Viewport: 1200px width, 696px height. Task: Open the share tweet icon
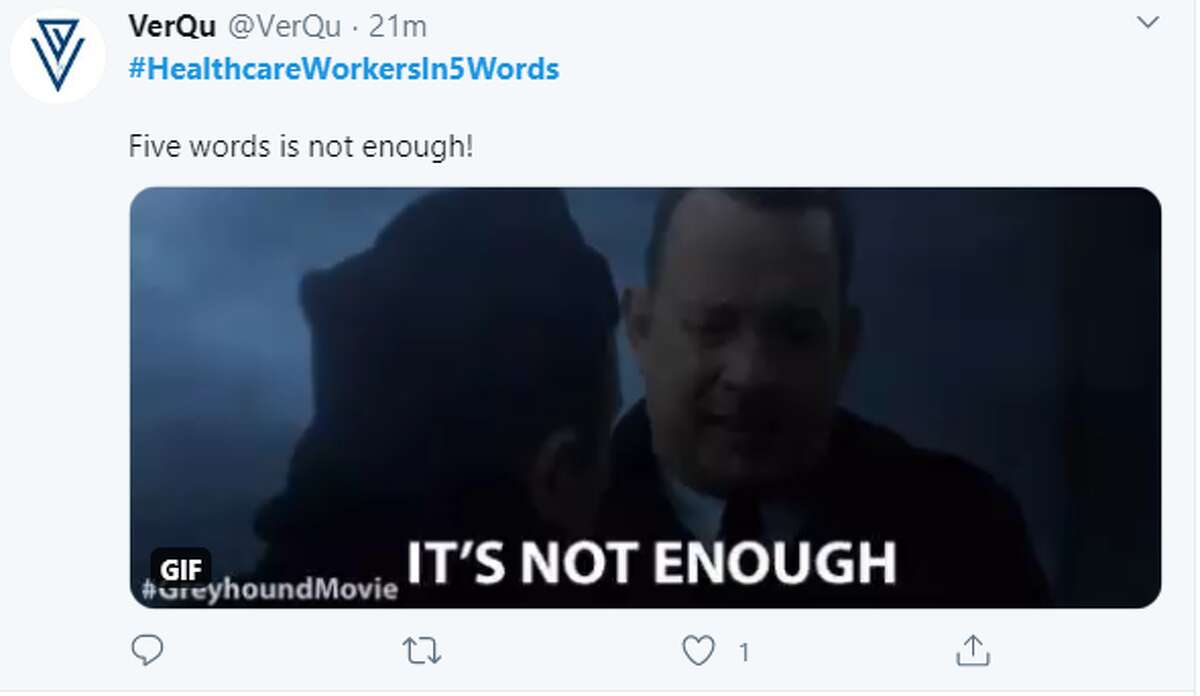[972, 651]
